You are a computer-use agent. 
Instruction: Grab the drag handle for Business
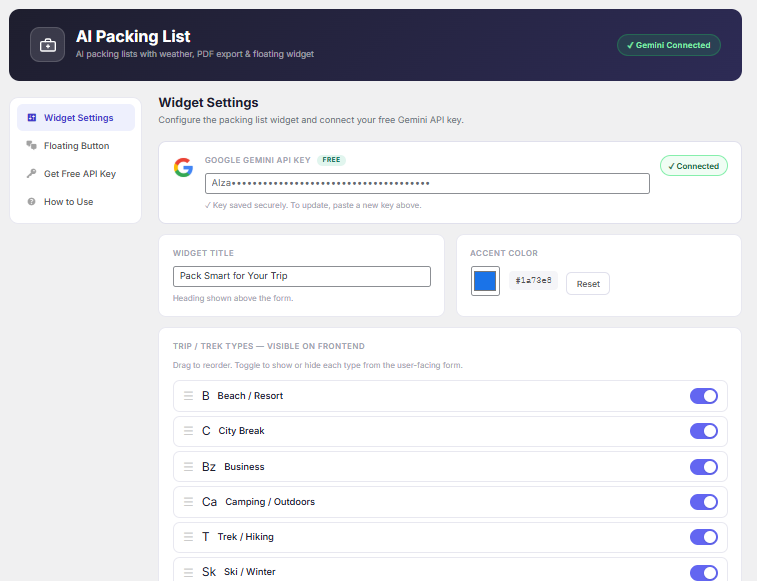coord(188,467)
